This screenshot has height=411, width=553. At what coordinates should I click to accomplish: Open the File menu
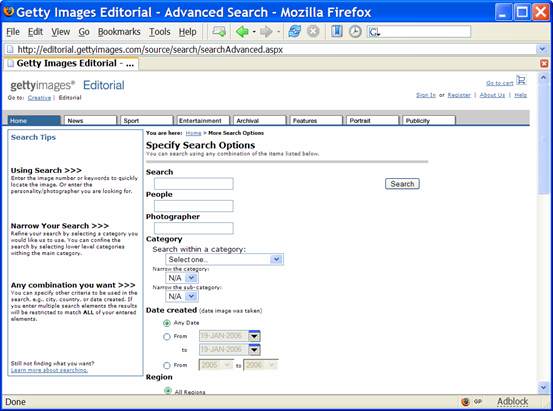13,32
